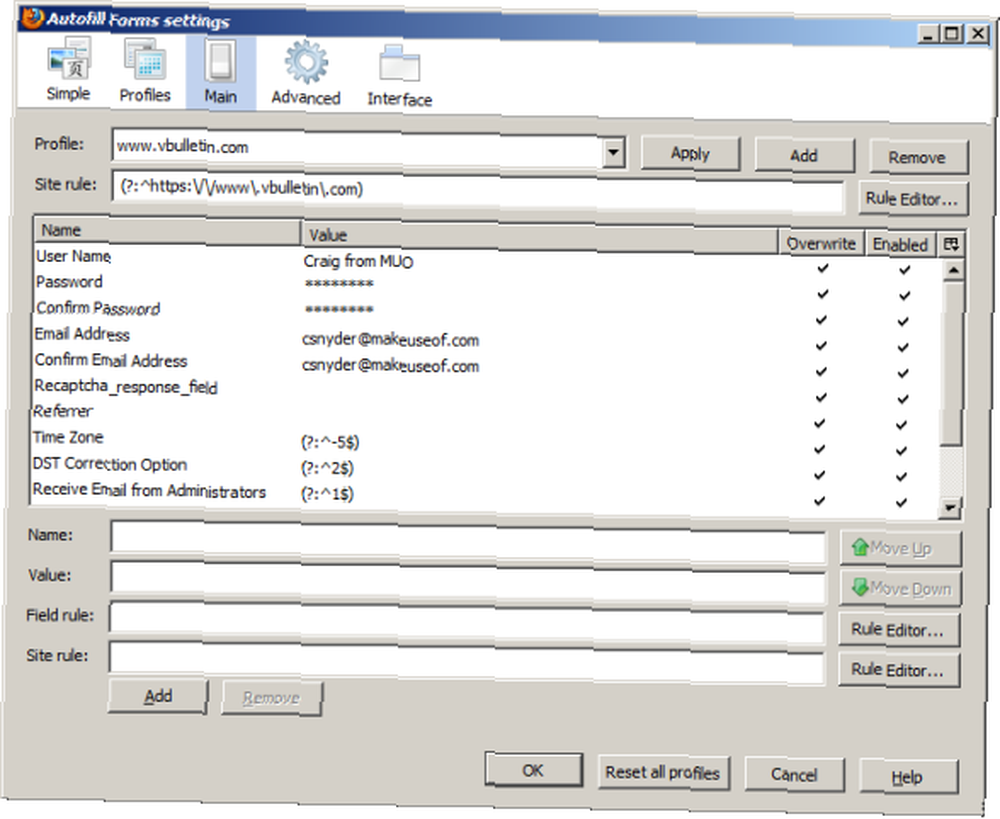Open Rule Editor for the Field rule

tap(899, 630)
